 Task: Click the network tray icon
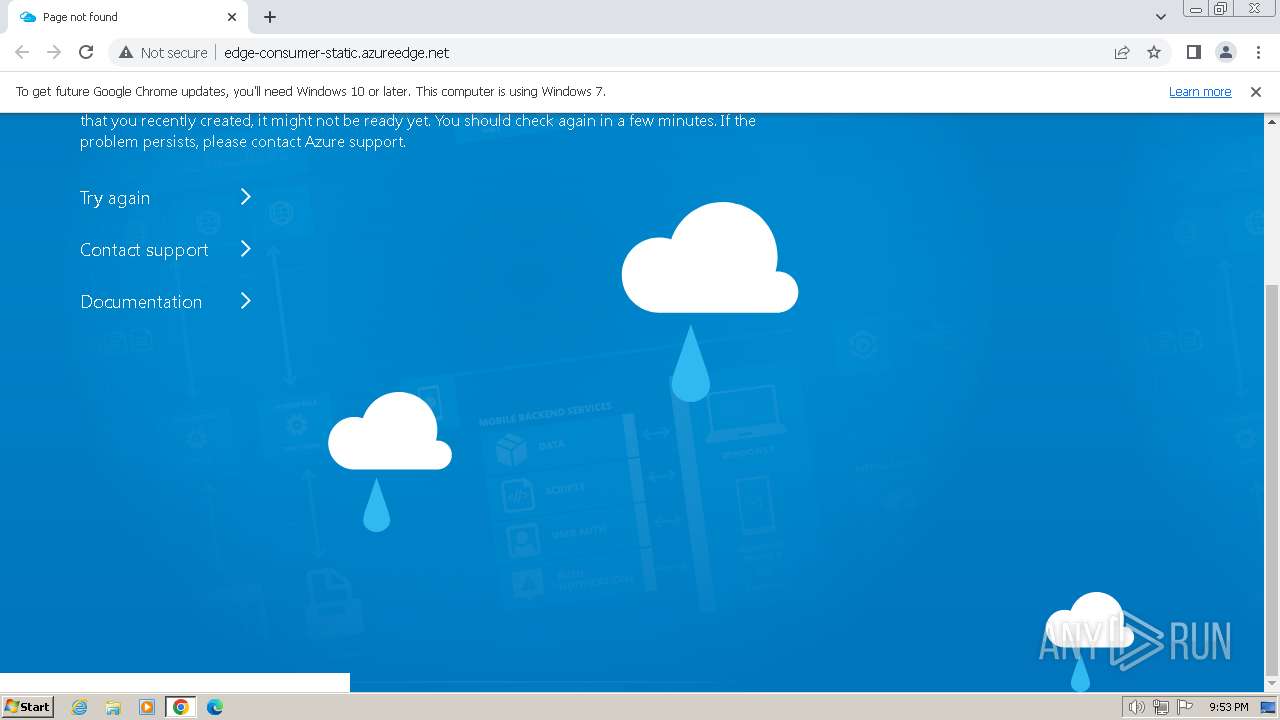click(x=1161, y=707)
